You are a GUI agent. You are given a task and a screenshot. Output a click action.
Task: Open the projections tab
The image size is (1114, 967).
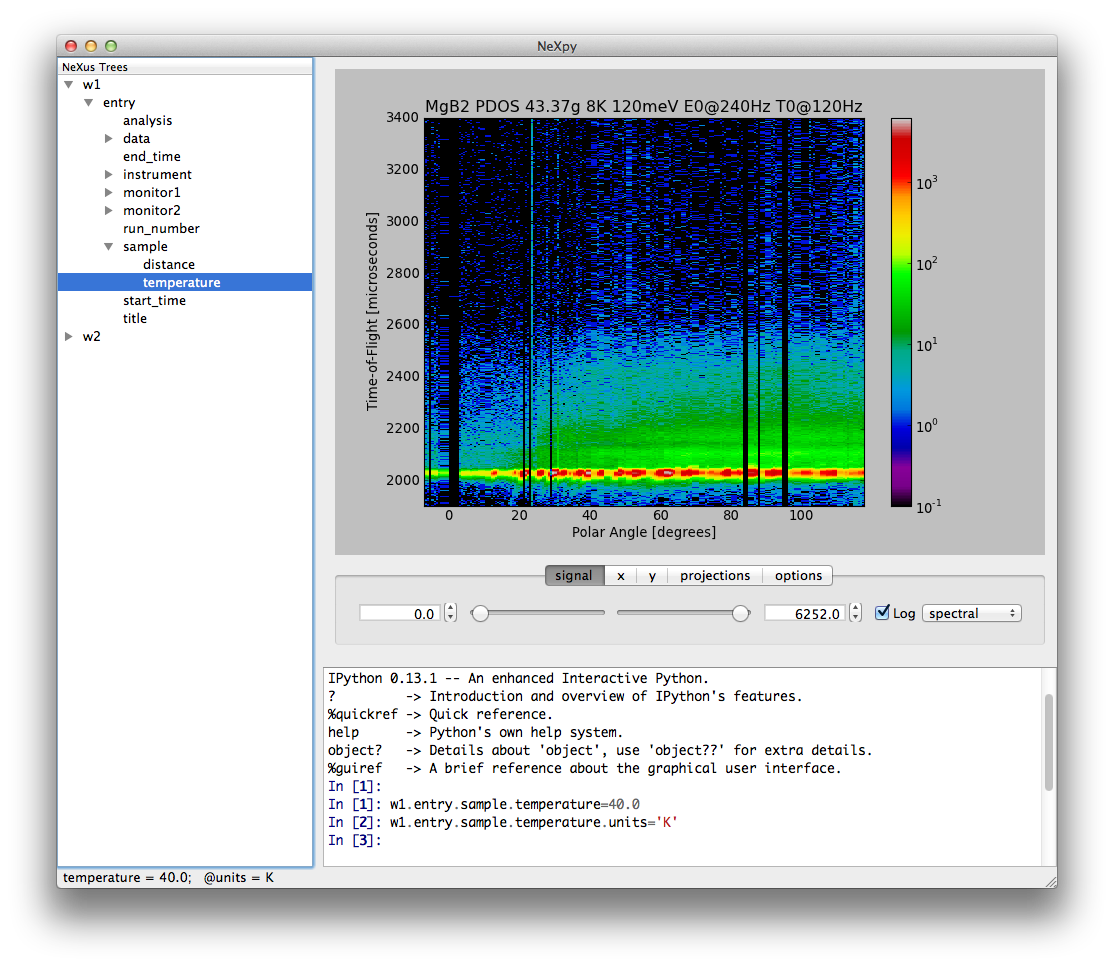coord(715,576)
